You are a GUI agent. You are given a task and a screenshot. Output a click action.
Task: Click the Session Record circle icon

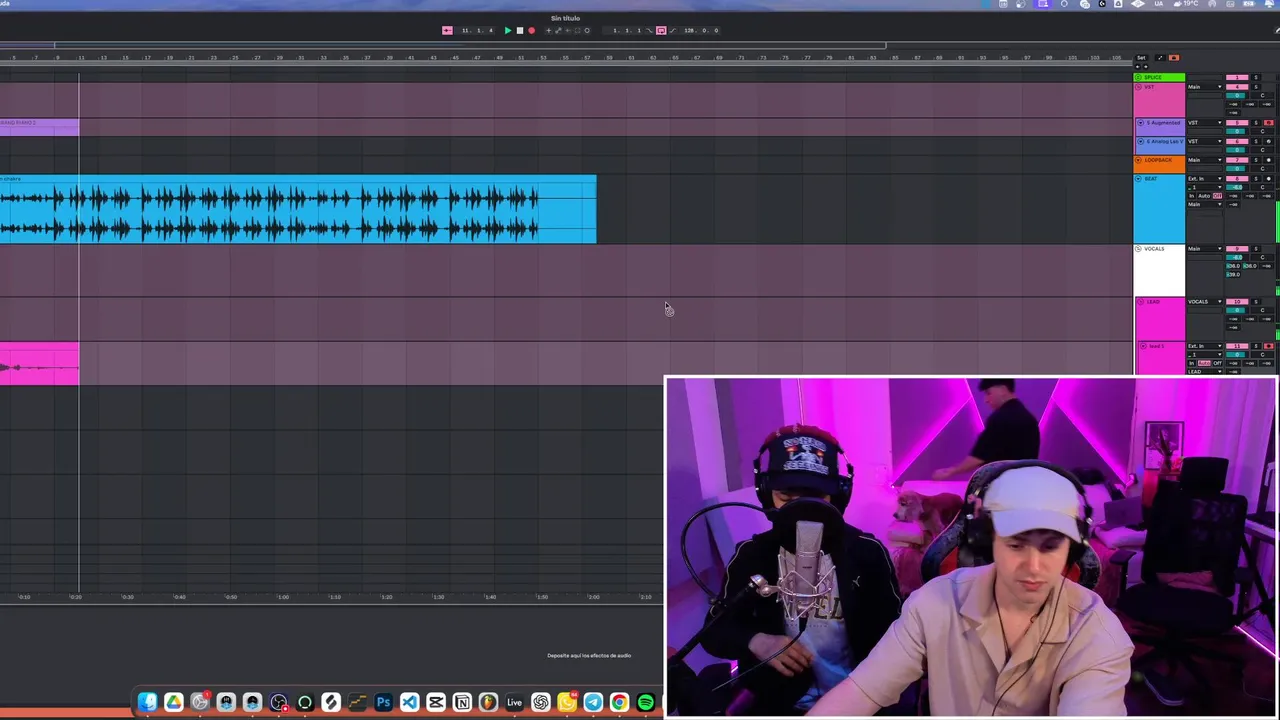tap(587, 30)
